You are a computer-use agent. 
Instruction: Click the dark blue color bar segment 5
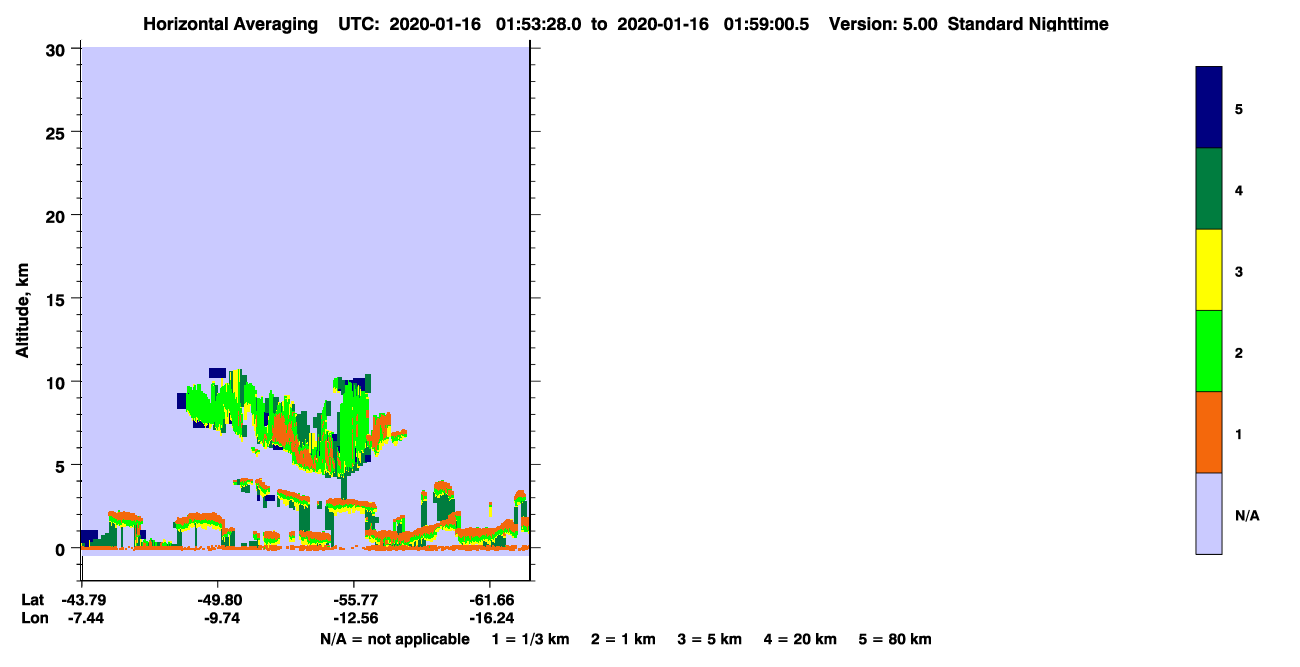[x=1209, y=107]
